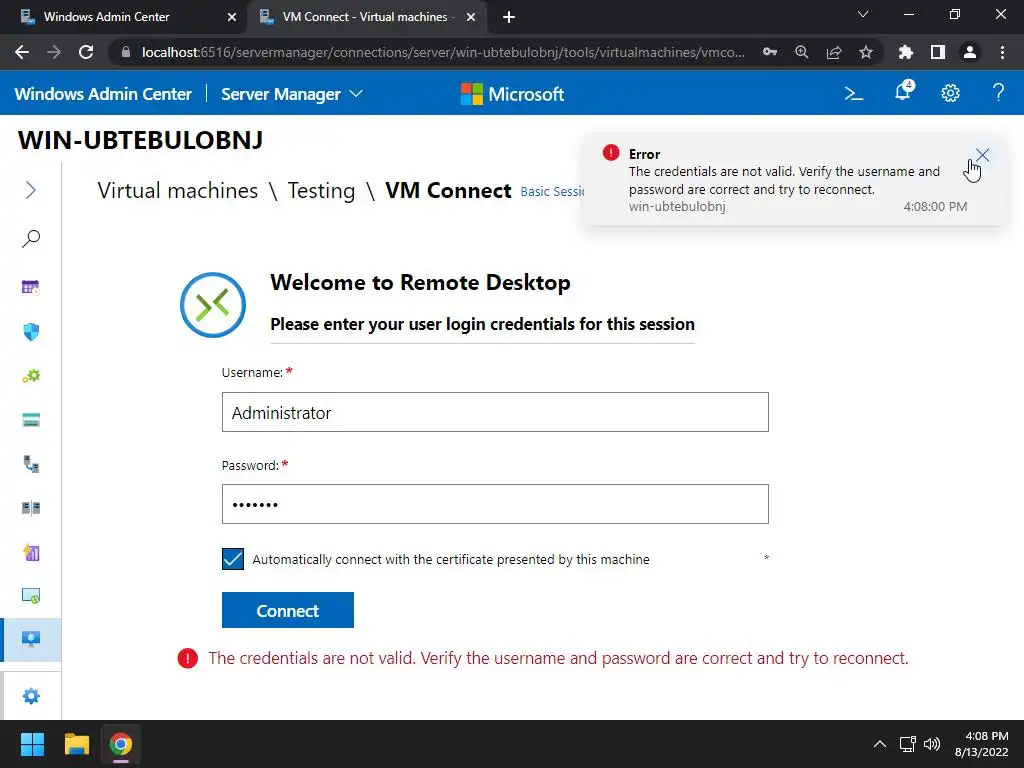Open Storage tool icon in sidebar

click(x=31, y=420)
